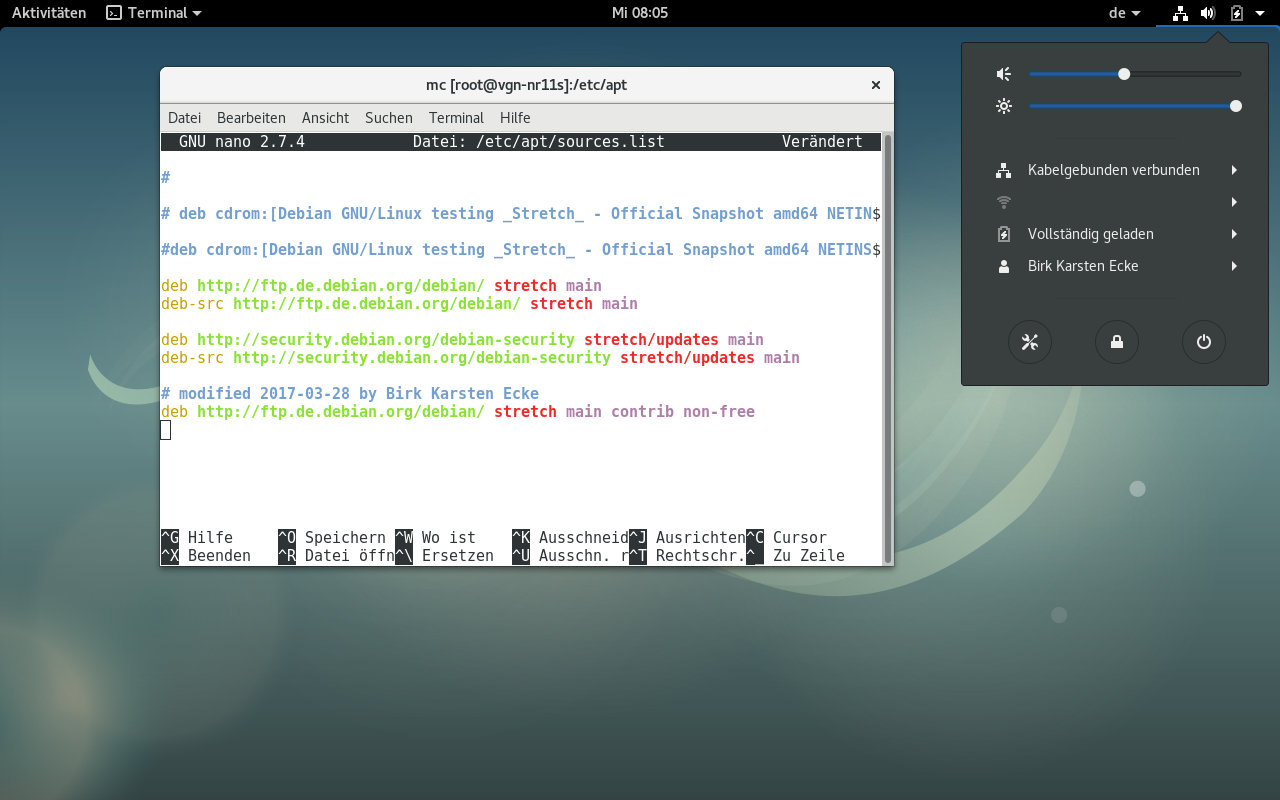Viewport: 1280px width, 800px height.
Task: Click the Wi-Fi icon in system menu
Action: pos(1004,202)
